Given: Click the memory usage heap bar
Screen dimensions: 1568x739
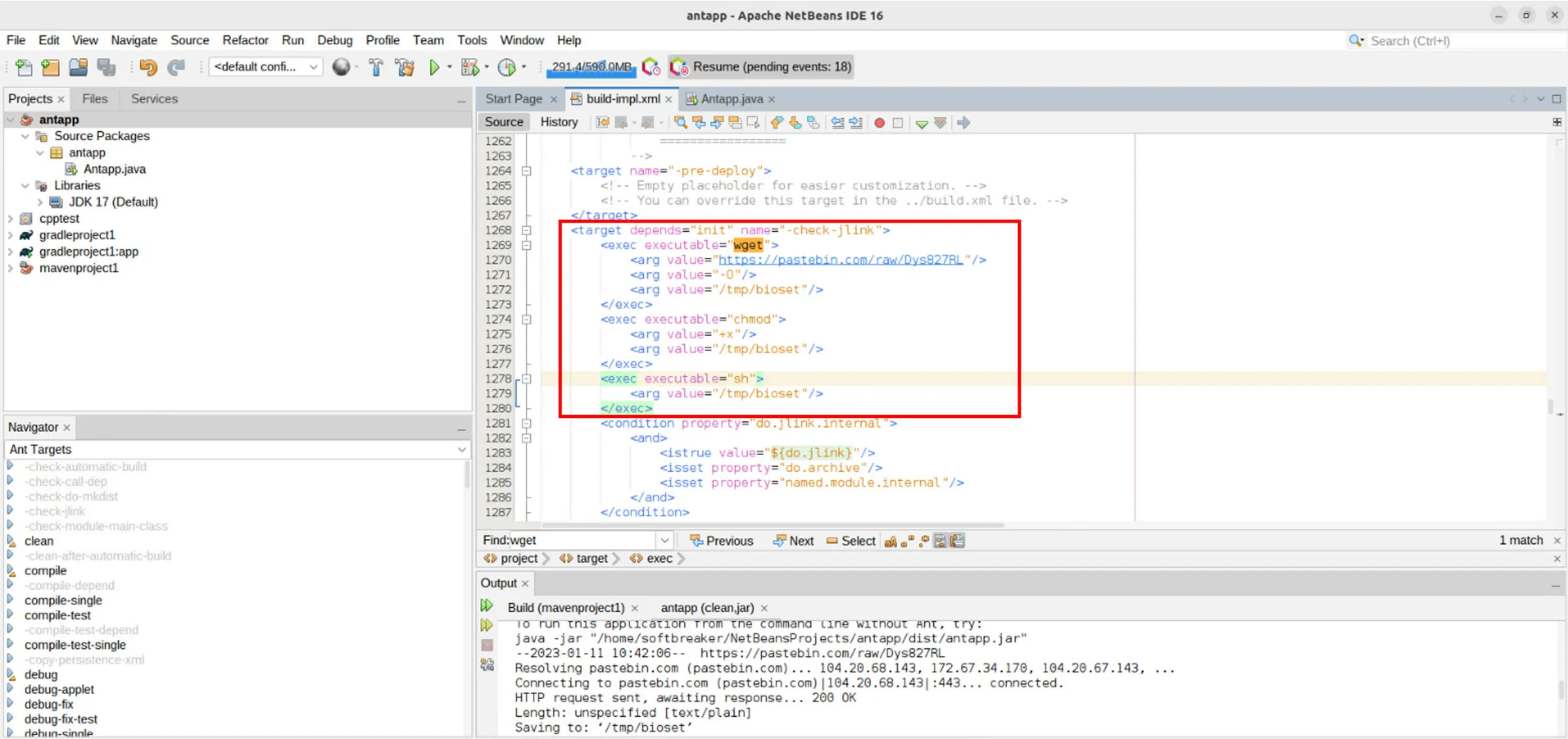Looking at the screenshot, I should [x=591, y=67].
